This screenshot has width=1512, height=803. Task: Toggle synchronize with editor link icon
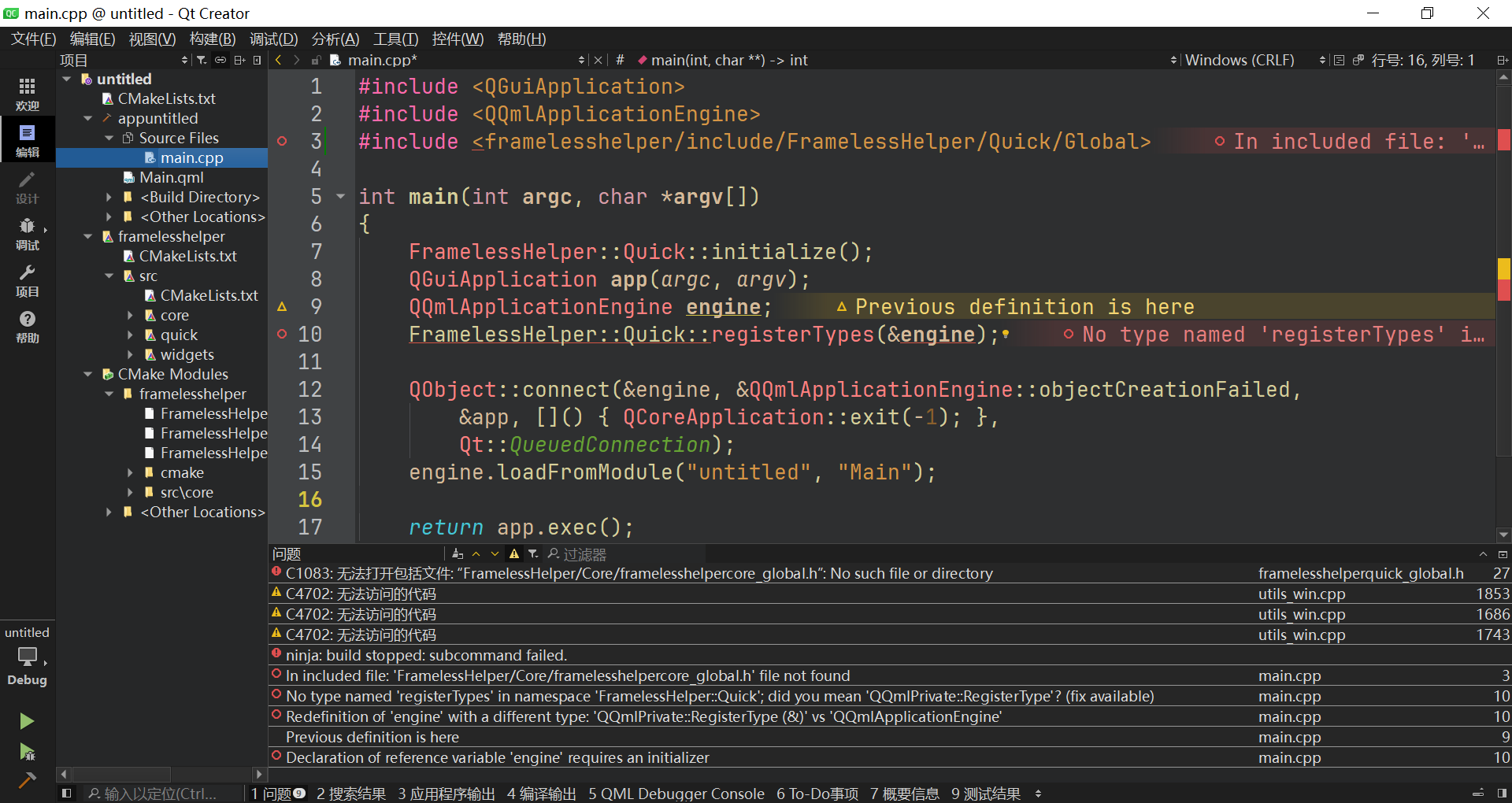[x=220, y=60]
